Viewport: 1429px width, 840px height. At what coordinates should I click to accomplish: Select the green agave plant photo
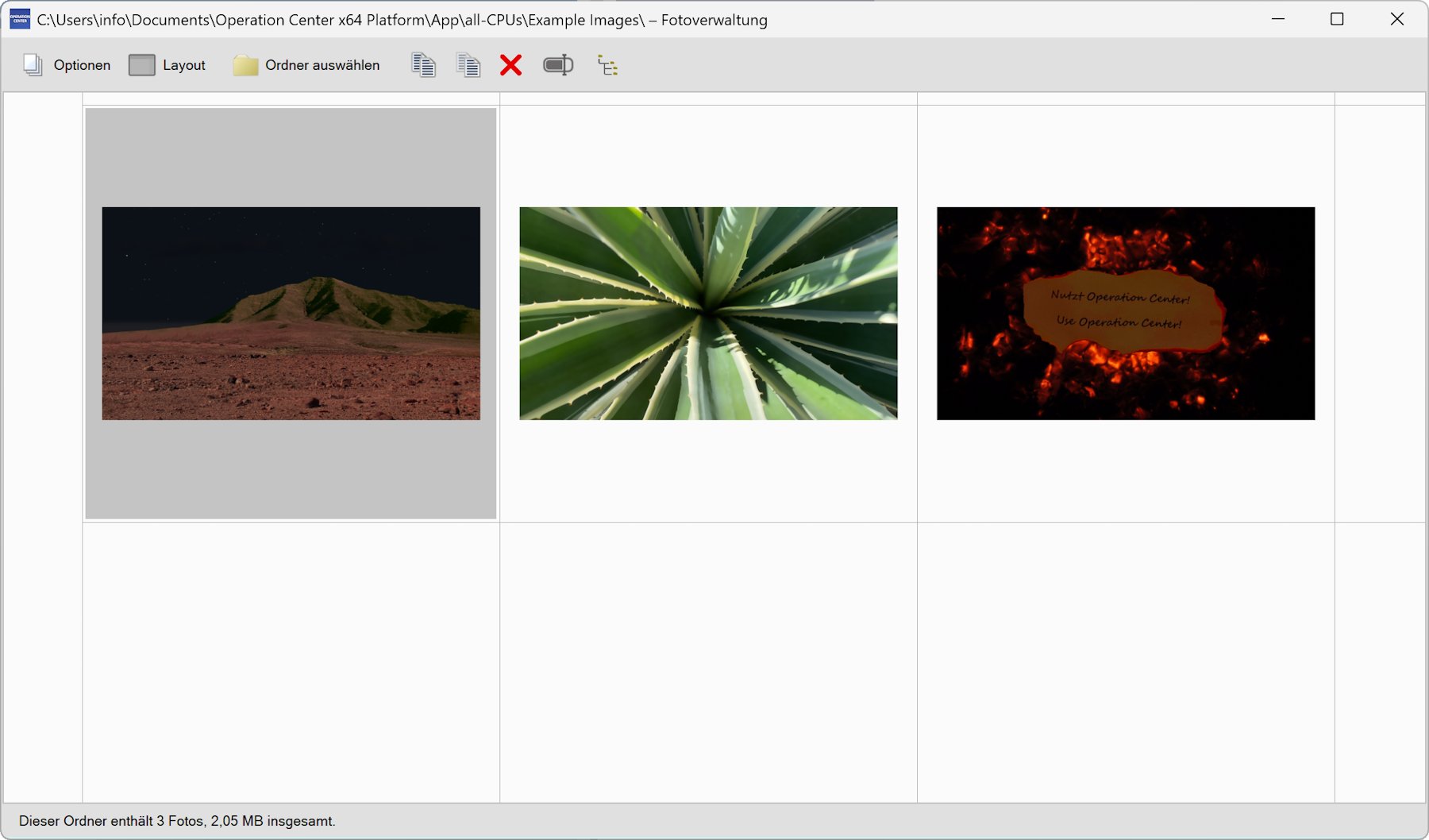[708, 314]
